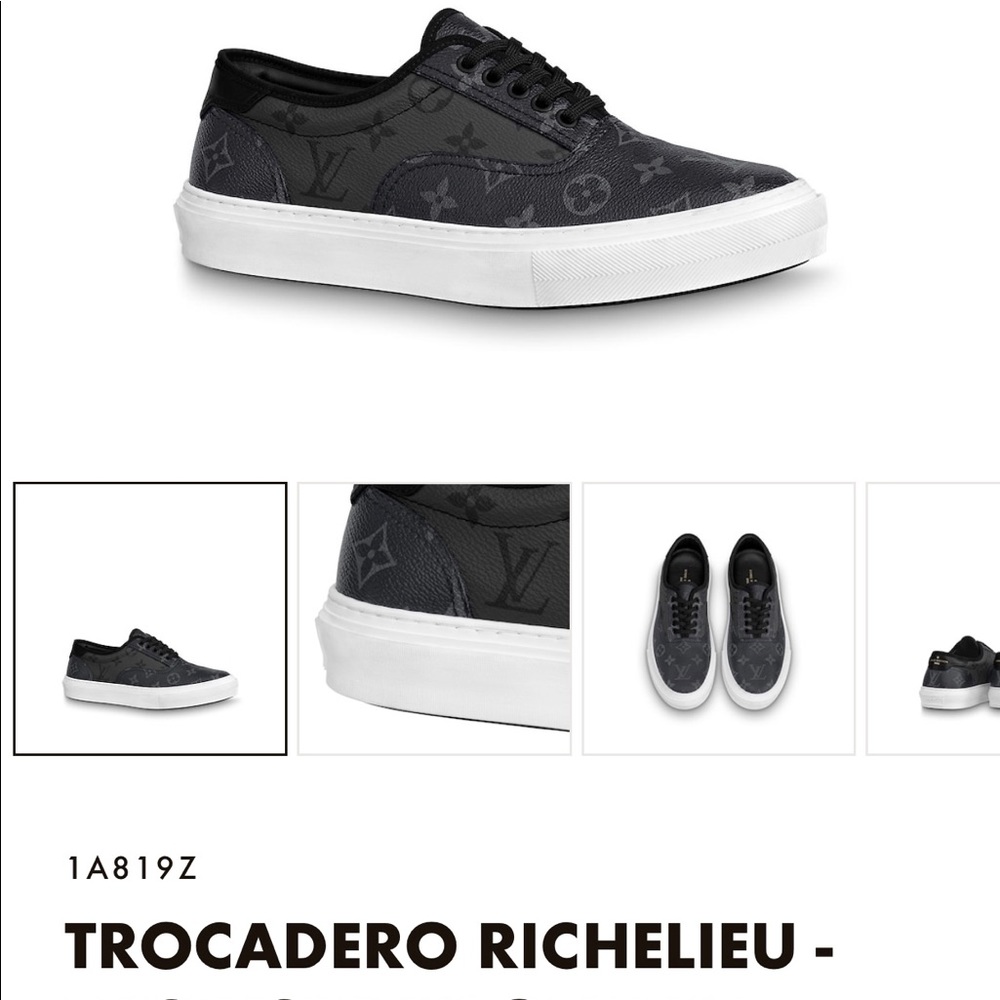1000x1000 pixels.
Task: Click the diamond flower monogram on main sneaker heel
Action: (x=219, y=158)
